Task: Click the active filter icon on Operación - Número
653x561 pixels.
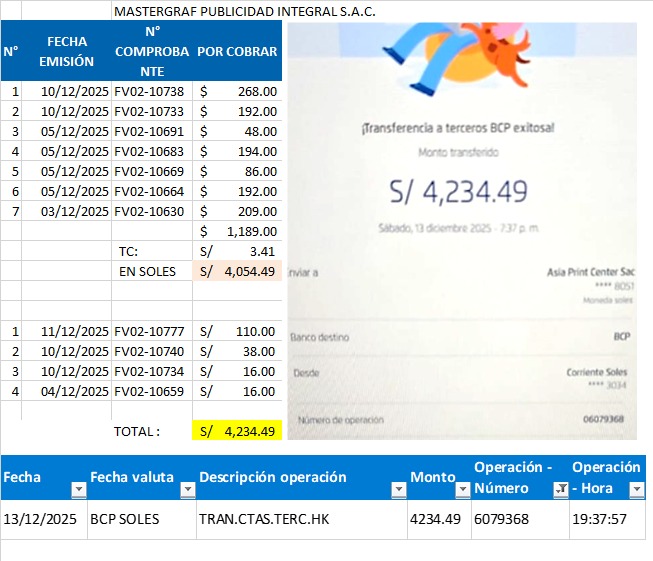Action: coord(560,490)
